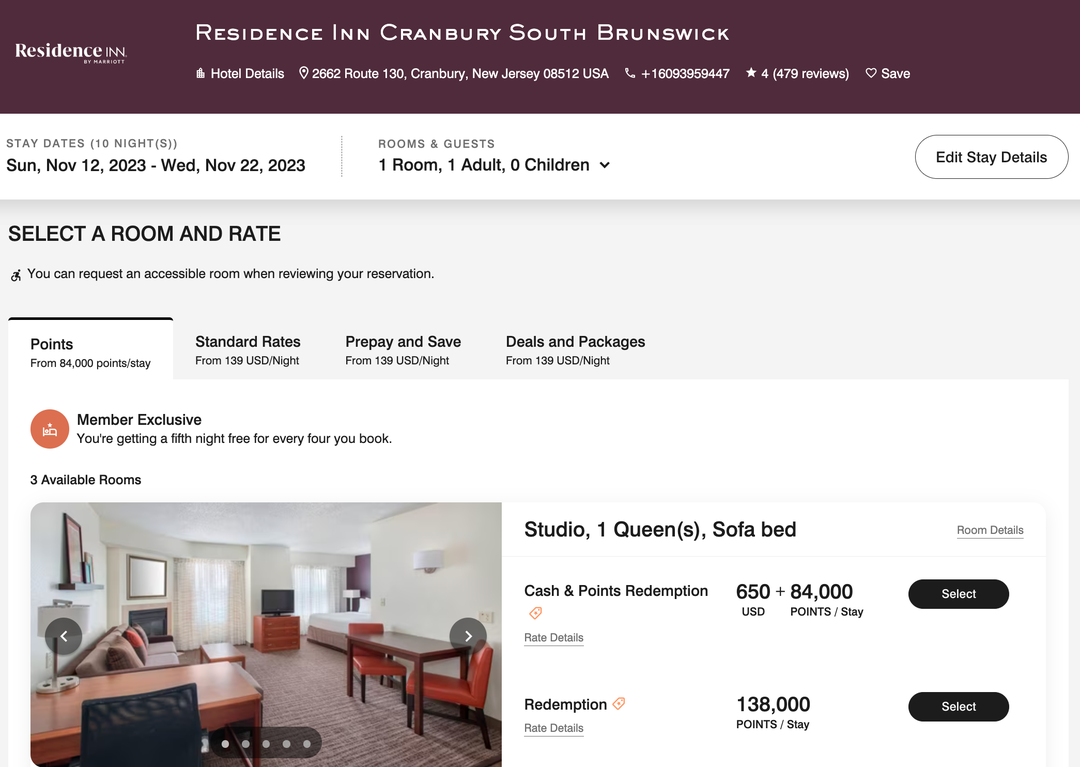1080x767 pixels.
Task: Click the Member Exclusive gift badge icon
Action: point(50,427)
